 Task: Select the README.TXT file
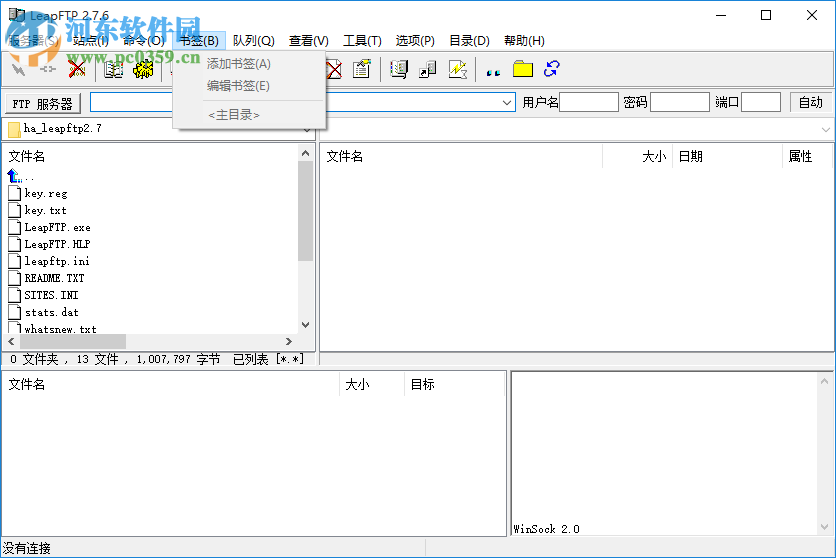46,279
